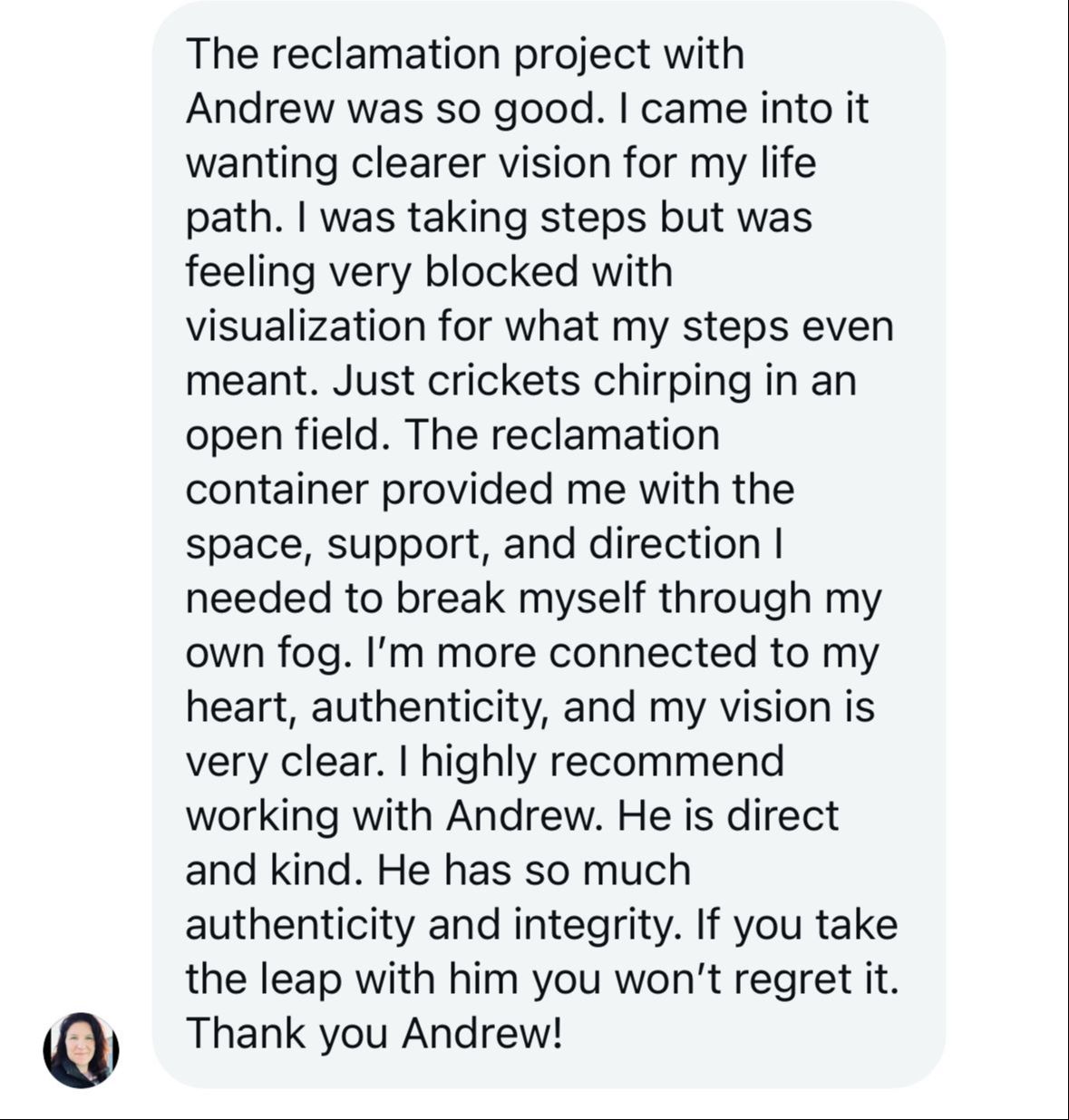The width and height of the screenshot is (1069, 1120).
Task: Select the word "visualization" in the message
Action: [306, 327]
